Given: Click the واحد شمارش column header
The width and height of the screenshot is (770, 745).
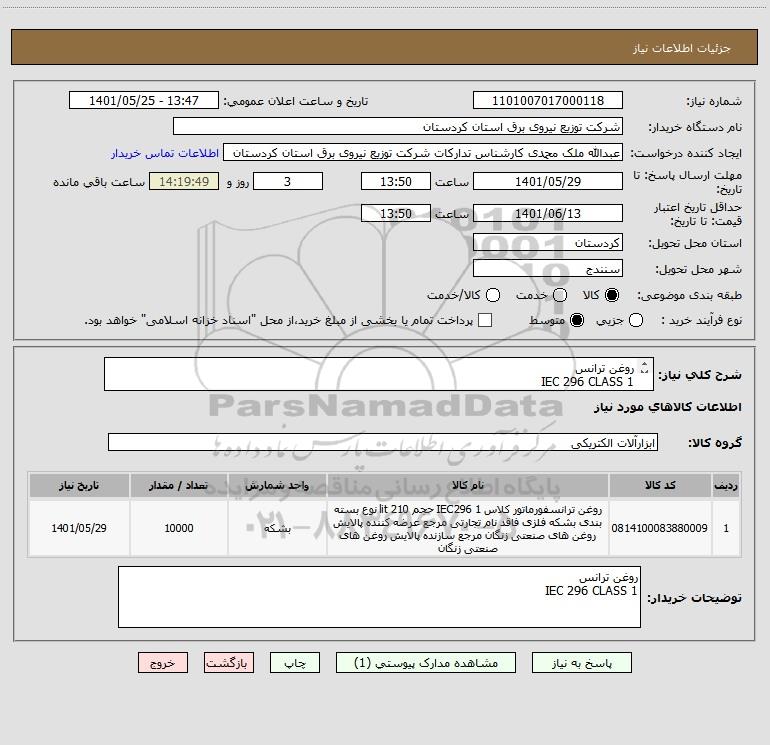Looking at the screenshot, I should (277, 485).
